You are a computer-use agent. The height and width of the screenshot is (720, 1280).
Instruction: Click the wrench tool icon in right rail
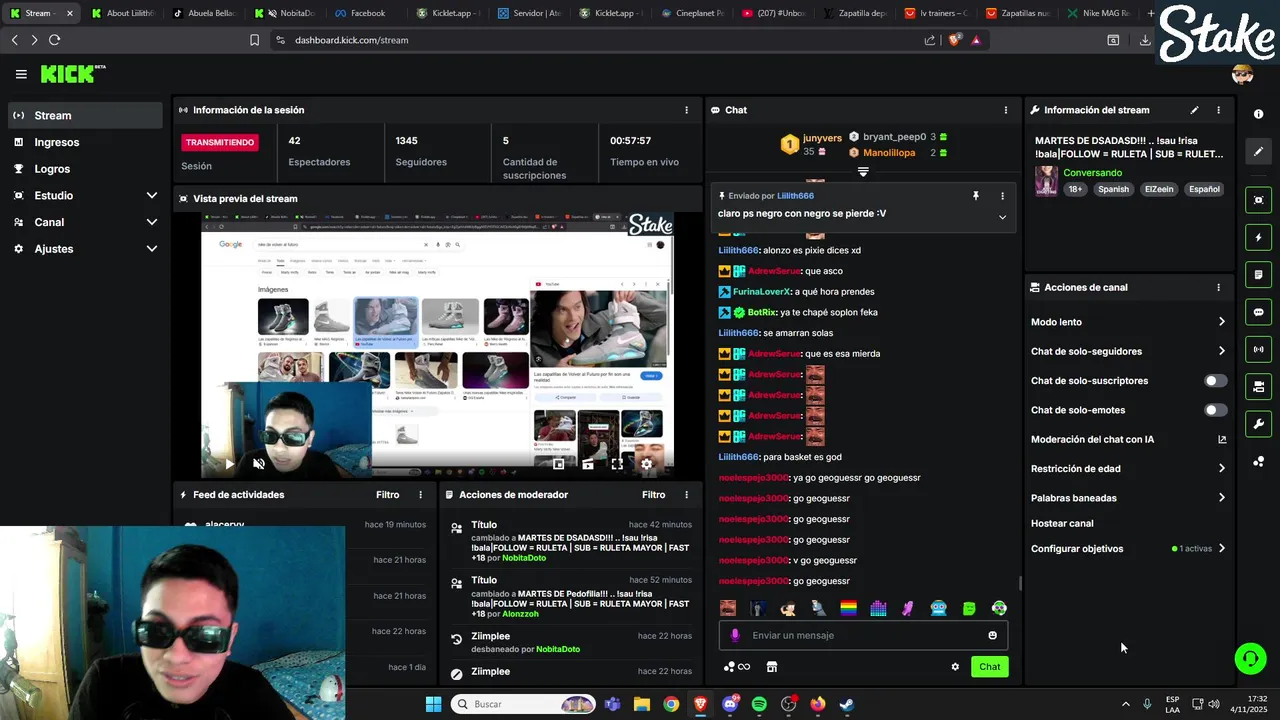1259,424
